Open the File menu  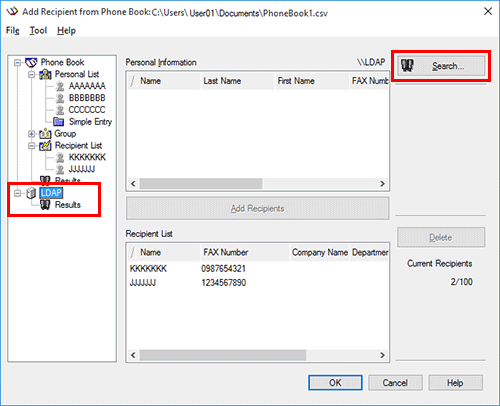pos(13,31)
